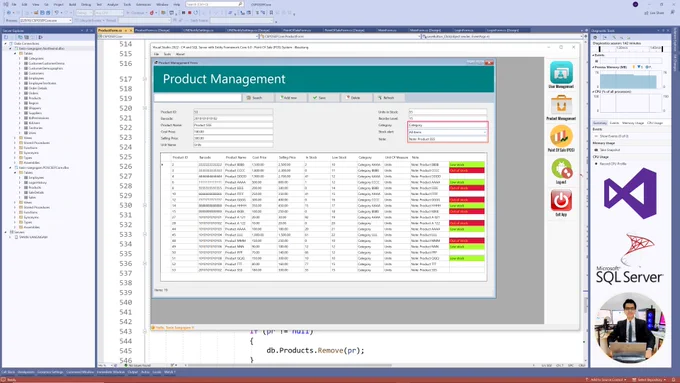Select the Product BBBB row in grid
The width and height of the screenshot is (680, 383).
(x=323, y=165)
